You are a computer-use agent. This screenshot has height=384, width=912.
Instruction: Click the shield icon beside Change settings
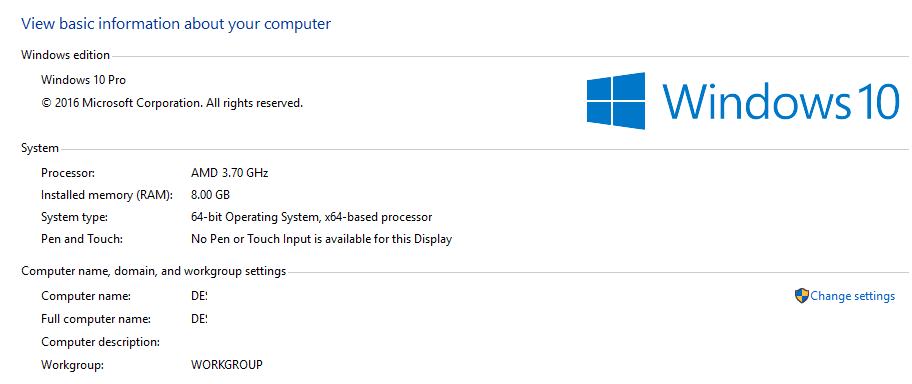[x=801, y=296]
